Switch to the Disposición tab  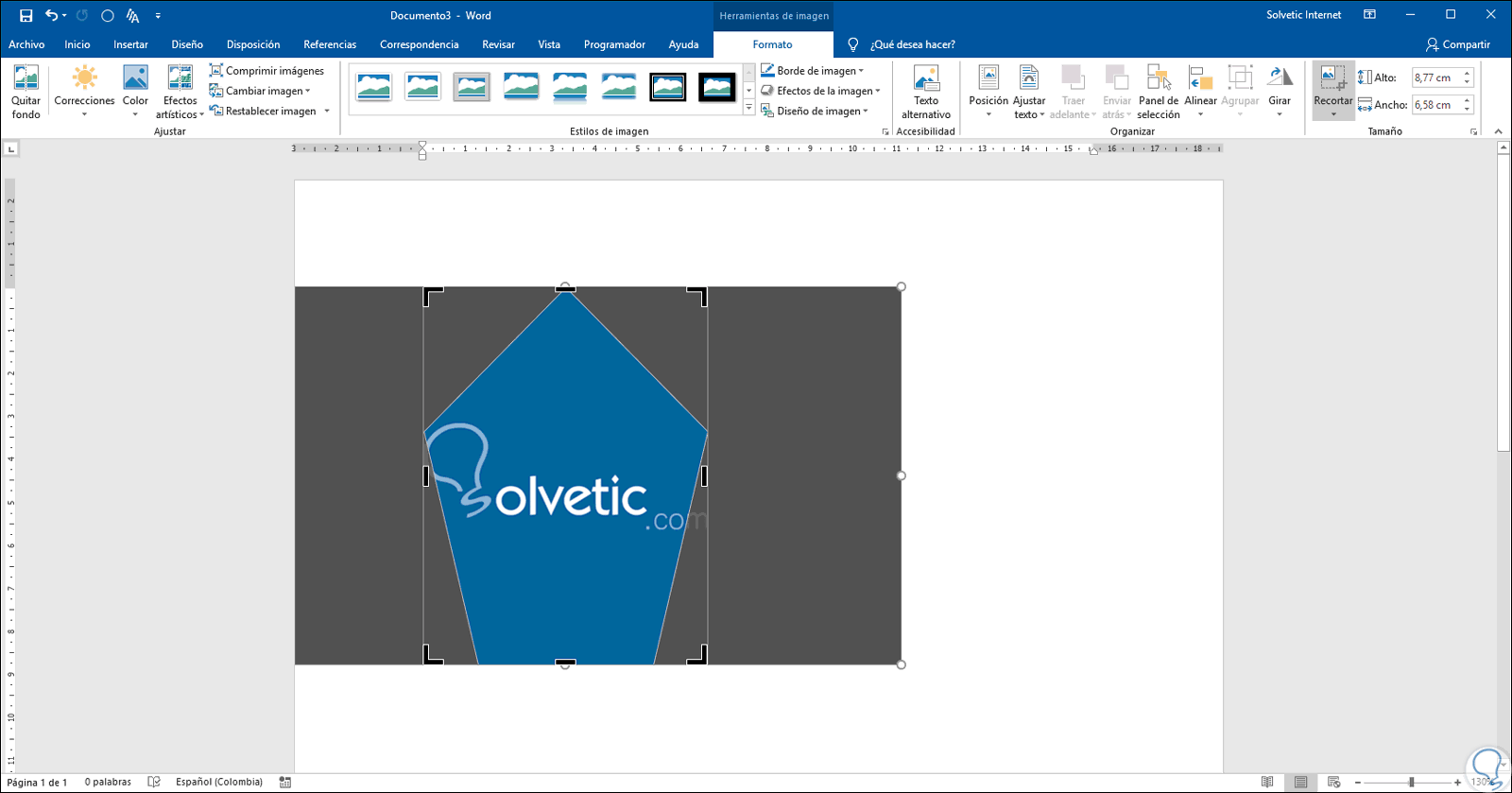(x=253, y=44)
